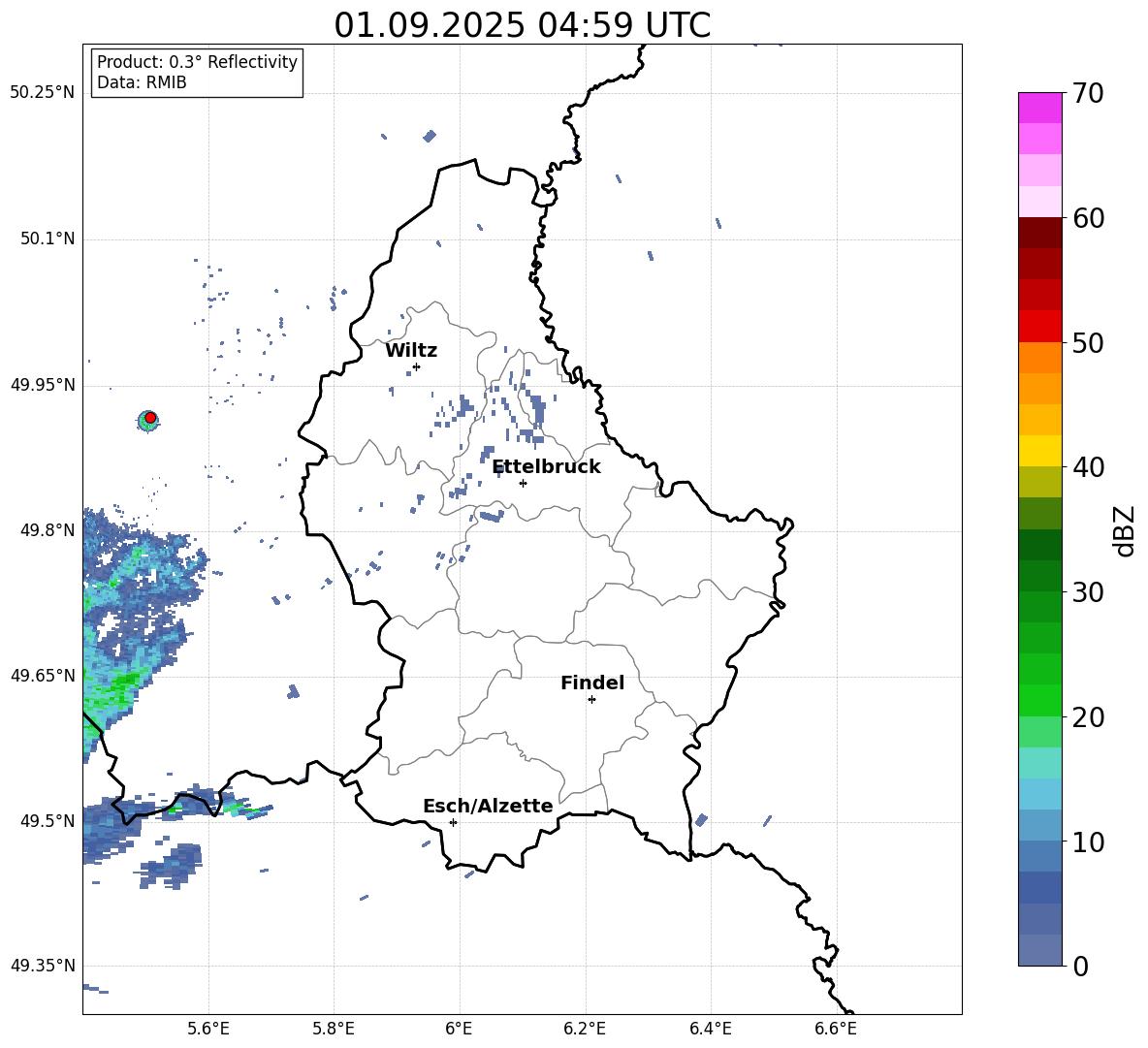Image resolution: width=1148 pixels, height=1048 pixels.
Task: Click the colorbar tick label 30
Action: (x=1088, y=592)
